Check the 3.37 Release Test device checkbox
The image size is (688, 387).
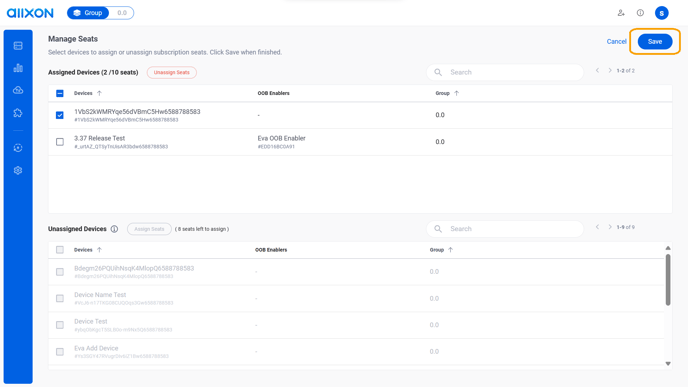tap(60, 142)
